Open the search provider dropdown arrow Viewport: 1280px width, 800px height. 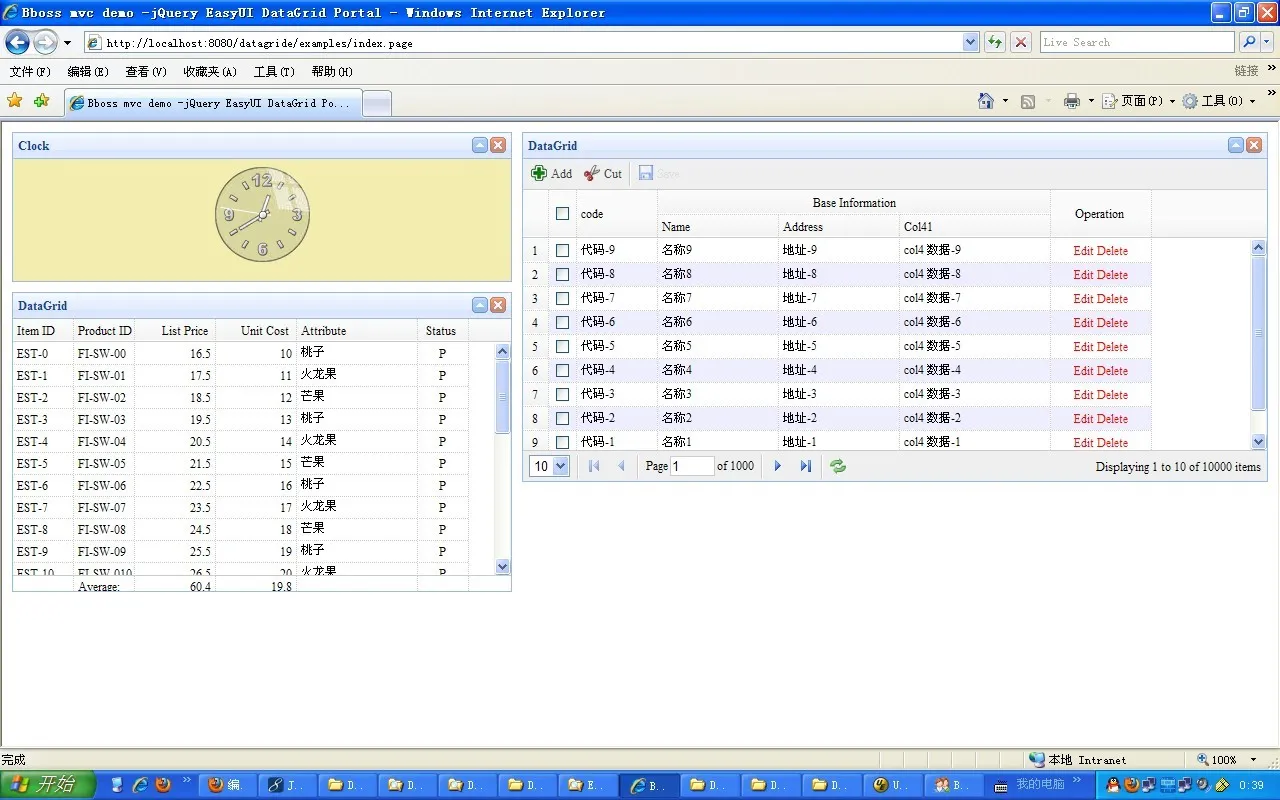point(1267,42)
